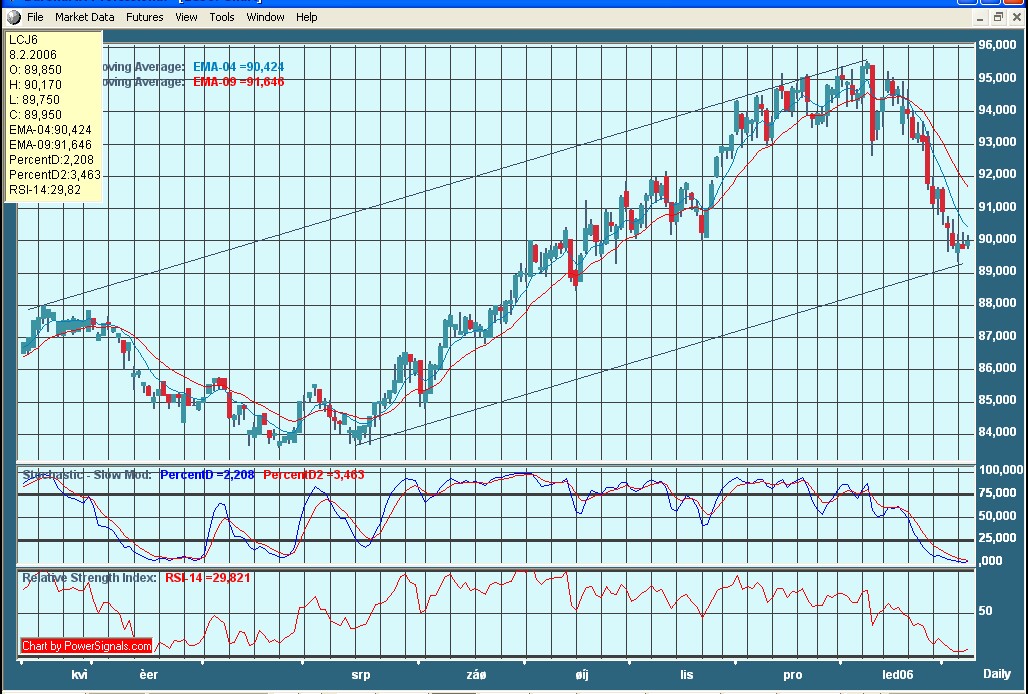This screenshot has width=1028, height=694.
Task: Click the application icon beside File
Action: [14, 17]
